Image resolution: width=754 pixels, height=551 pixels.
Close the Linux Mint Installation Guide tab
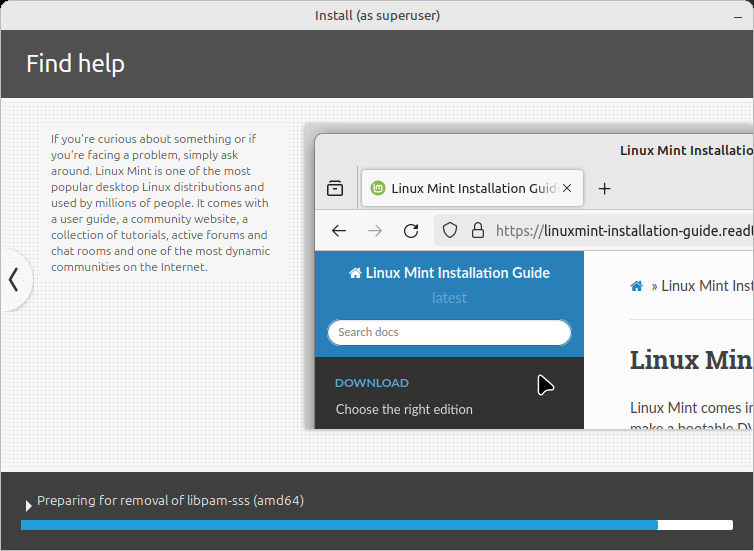coord(567,188)
